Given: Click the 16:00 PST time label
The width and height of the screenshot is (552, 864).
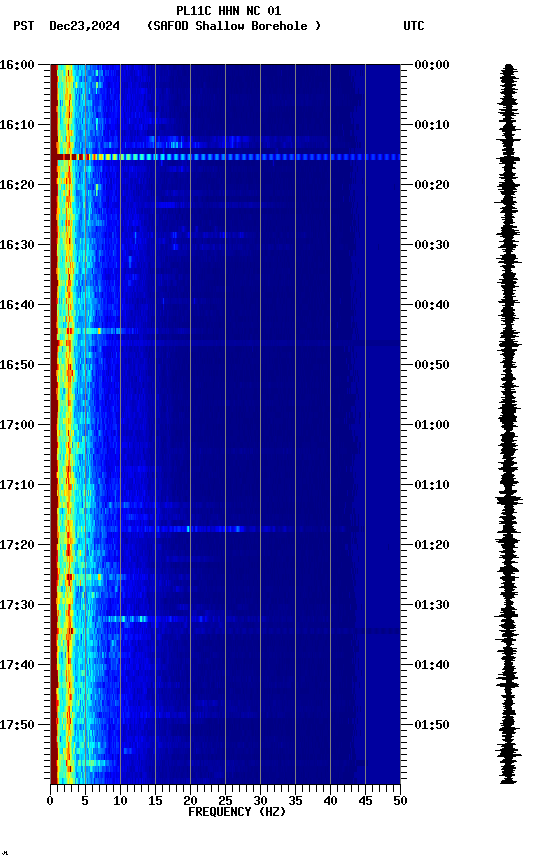Looking at the screenshot, I should pyautogui.click(x=17, y=65).
